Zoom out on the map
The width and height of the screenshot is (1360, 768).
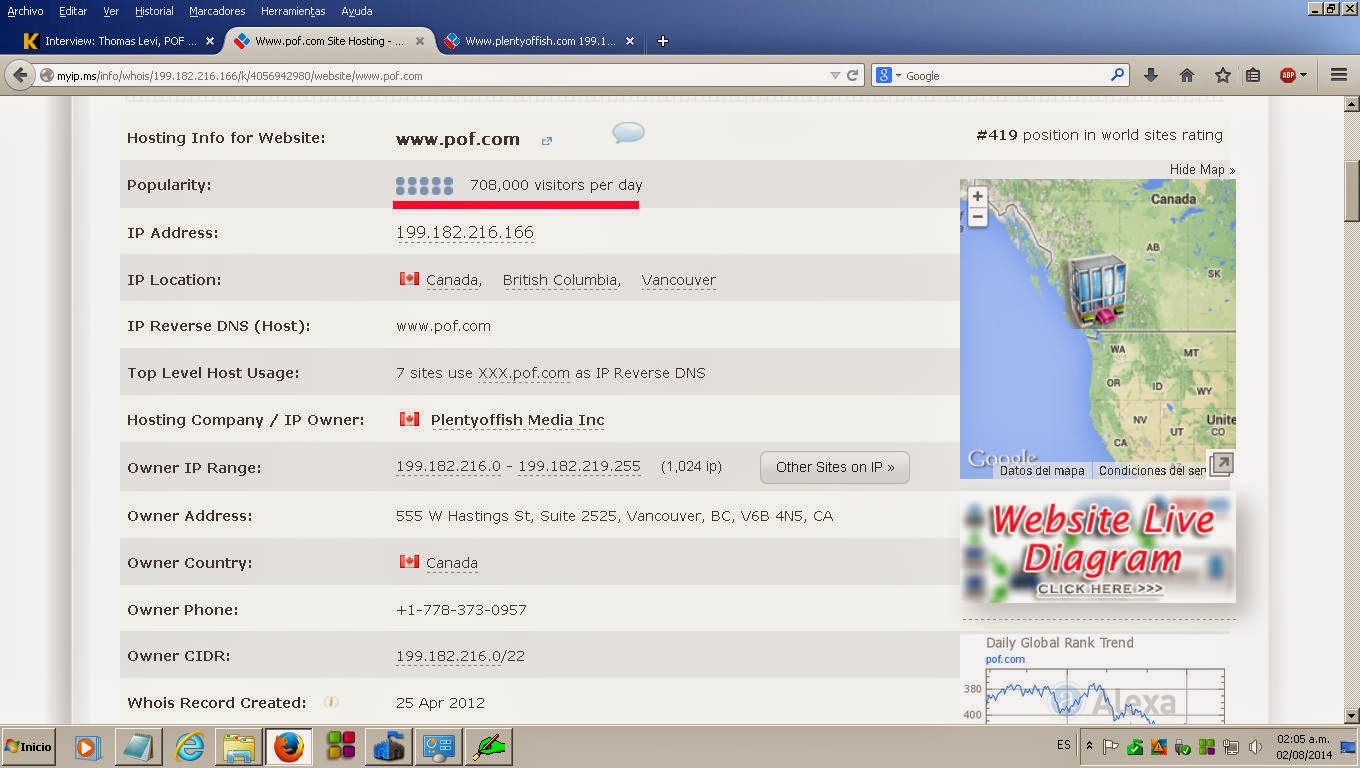pyautogui.click(x=978, y=216)
